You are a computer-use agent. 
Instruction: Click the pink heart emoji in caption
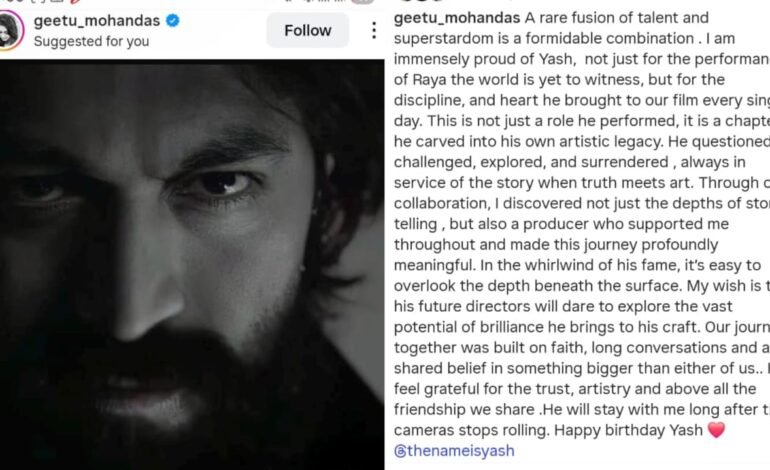[714, 429]
